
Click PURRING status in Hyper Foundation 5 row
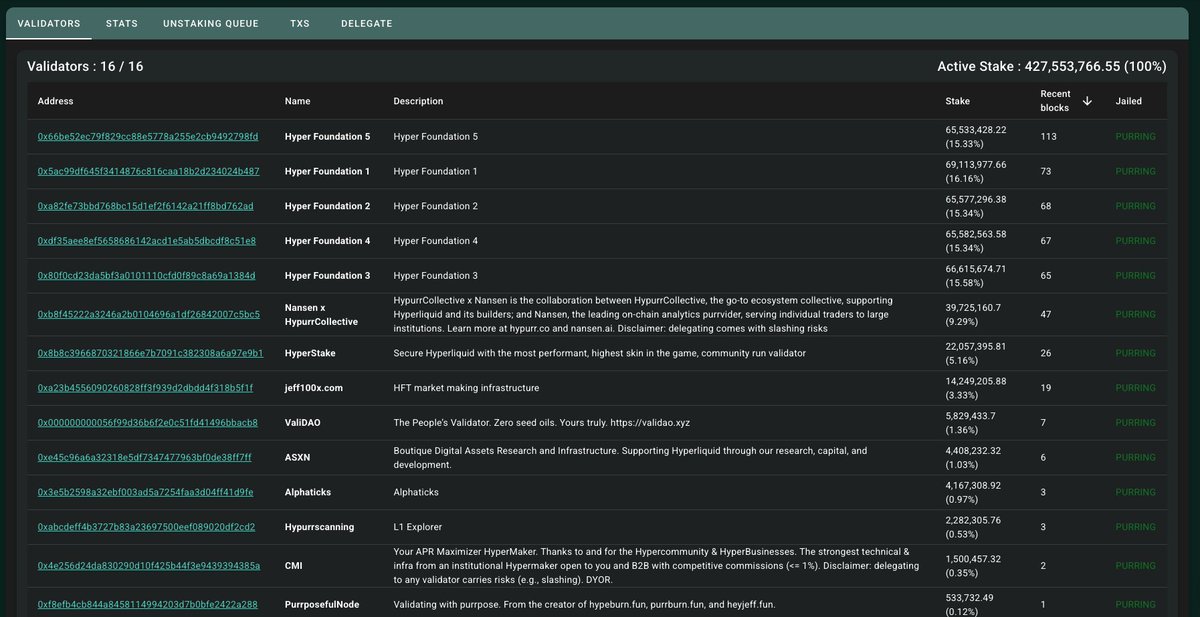1135,136
